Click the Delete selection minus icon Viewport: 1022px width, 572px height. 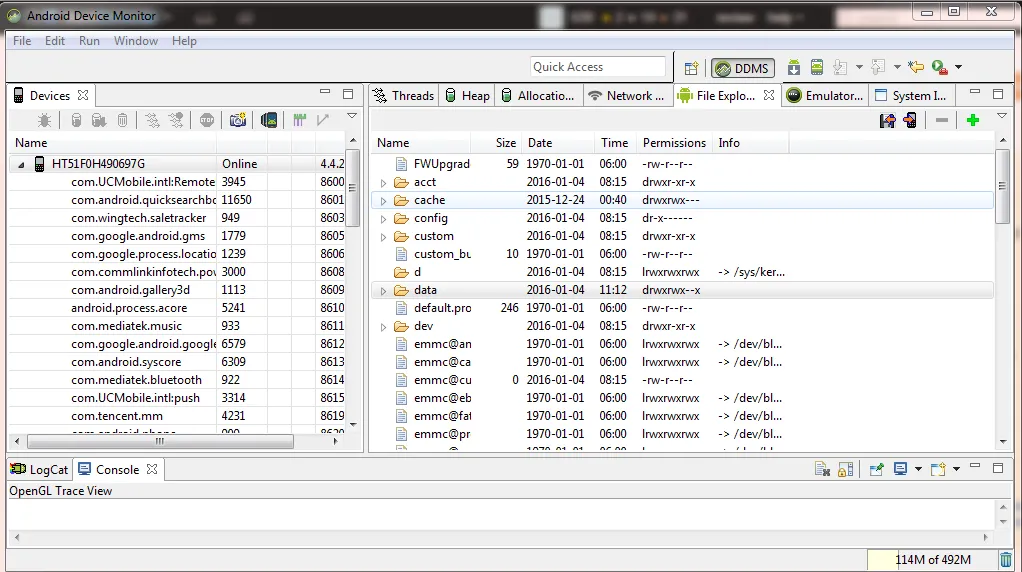pyautogui.click(x=942, y=120)
